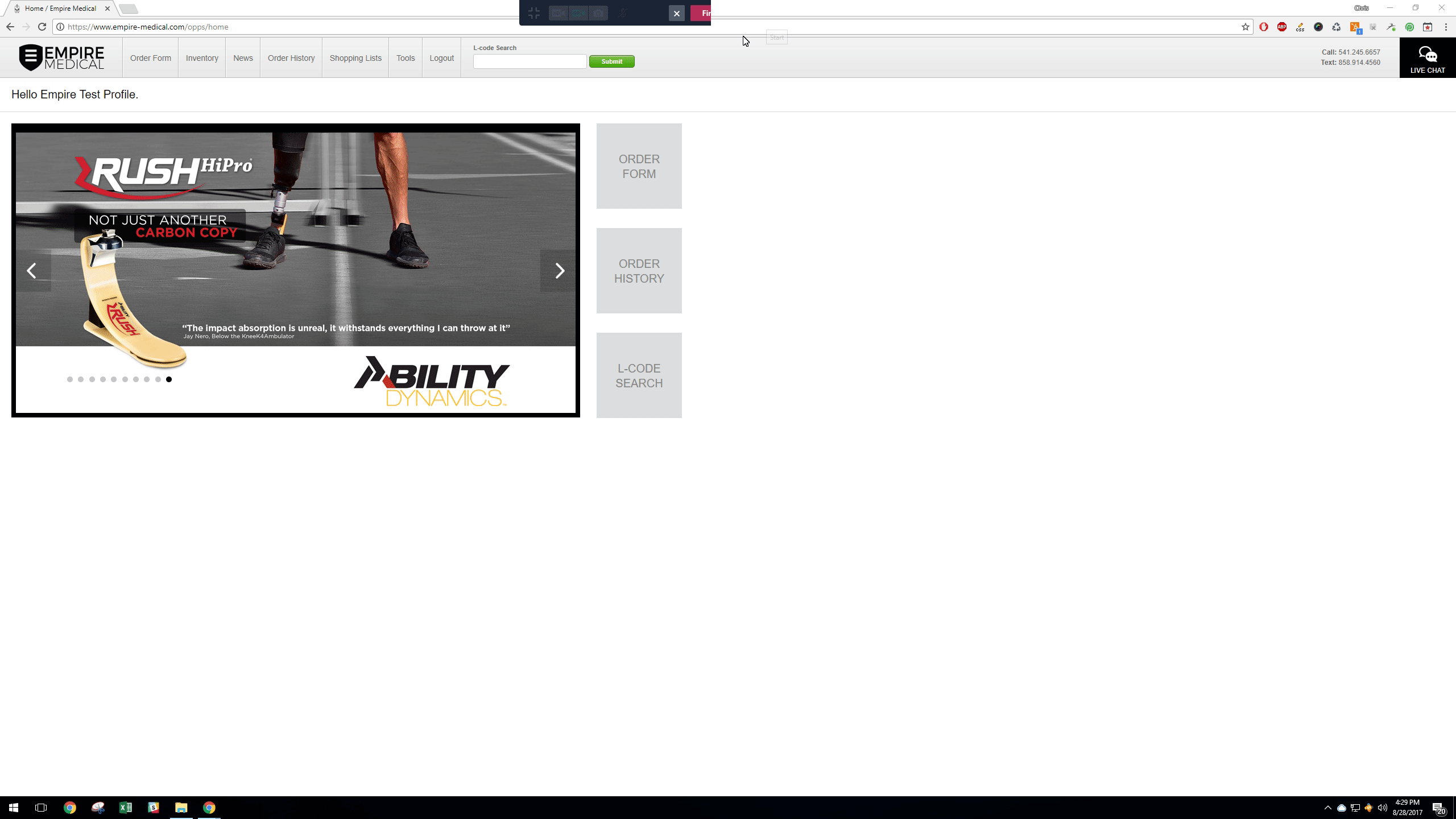
Task: Open the Chrome three-dot menu
Action: 1446,27
